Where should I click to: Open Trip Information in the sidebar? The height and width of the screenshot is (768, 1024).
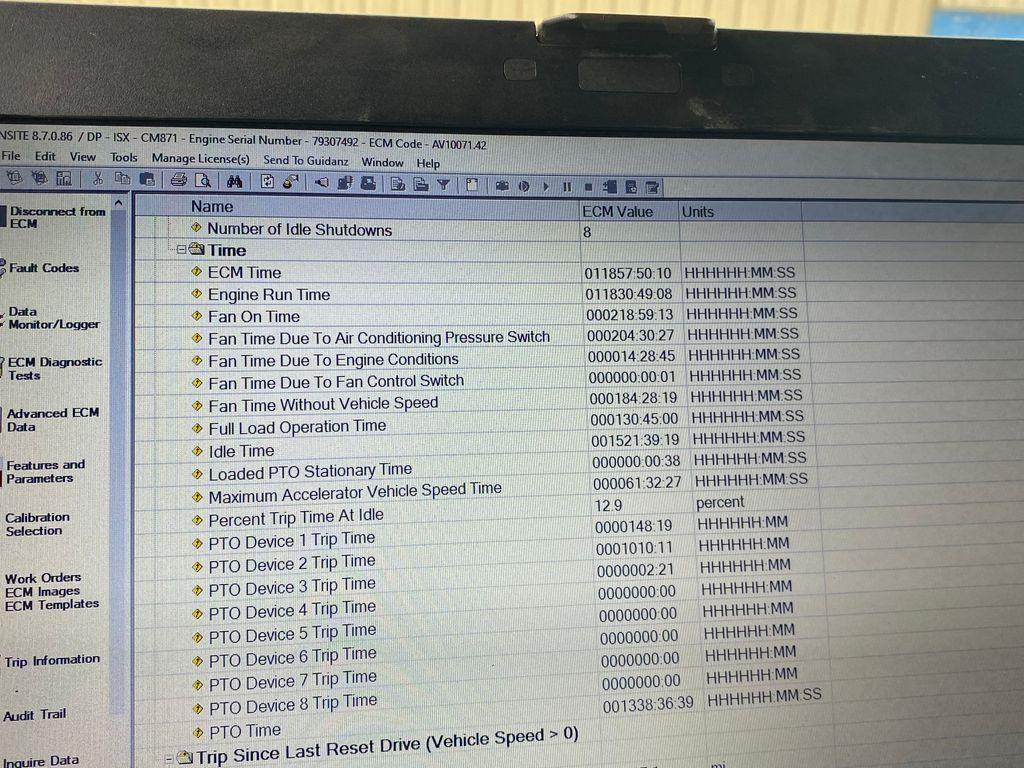[x=52, y=661]
